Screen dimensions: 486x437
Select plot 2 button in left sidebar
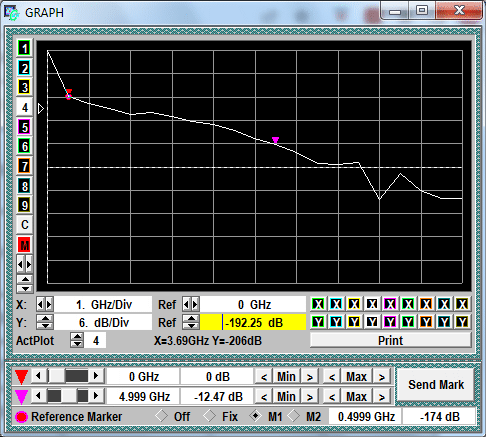(x=24, y=68)
